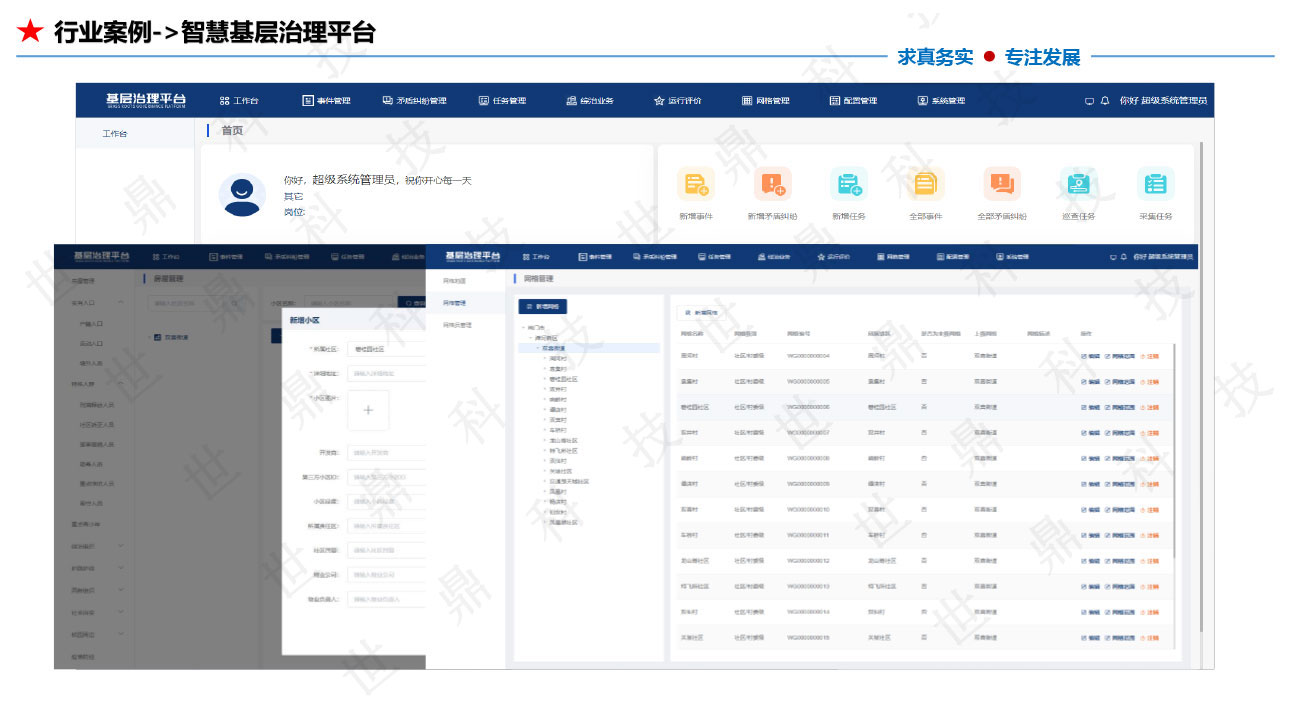Open the 新增任务 shortcut icon

pos(848,184)
